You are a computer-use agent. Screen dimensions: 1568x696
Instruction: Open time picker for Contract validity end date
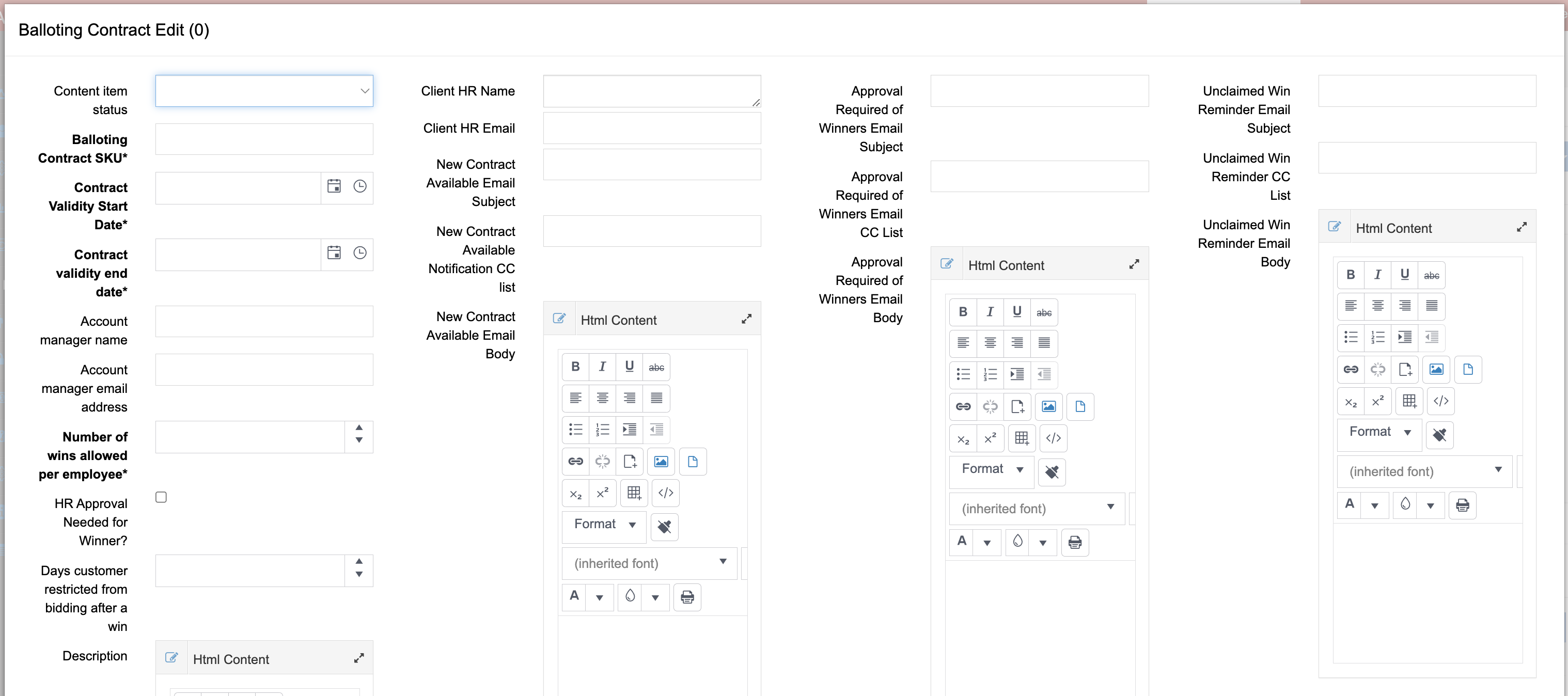360,253
